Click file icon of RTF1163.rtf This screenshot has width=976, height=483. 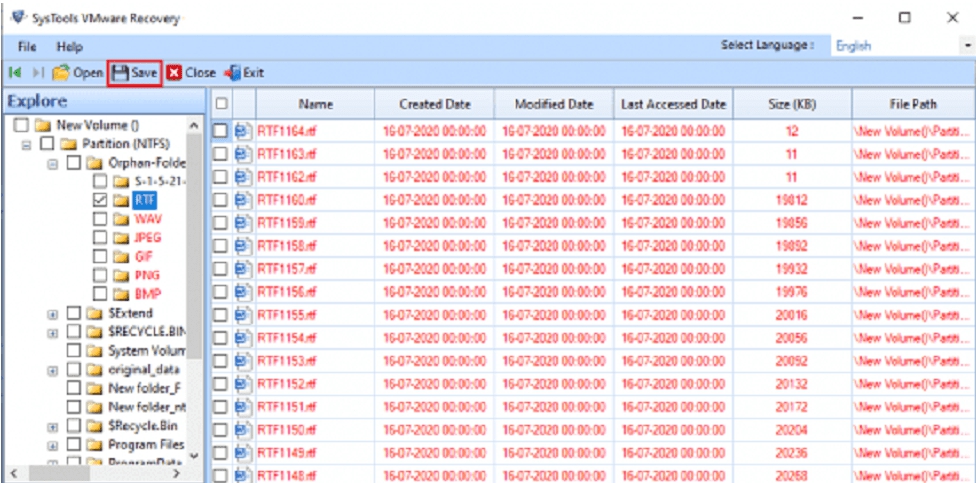[x=243, y=154]
